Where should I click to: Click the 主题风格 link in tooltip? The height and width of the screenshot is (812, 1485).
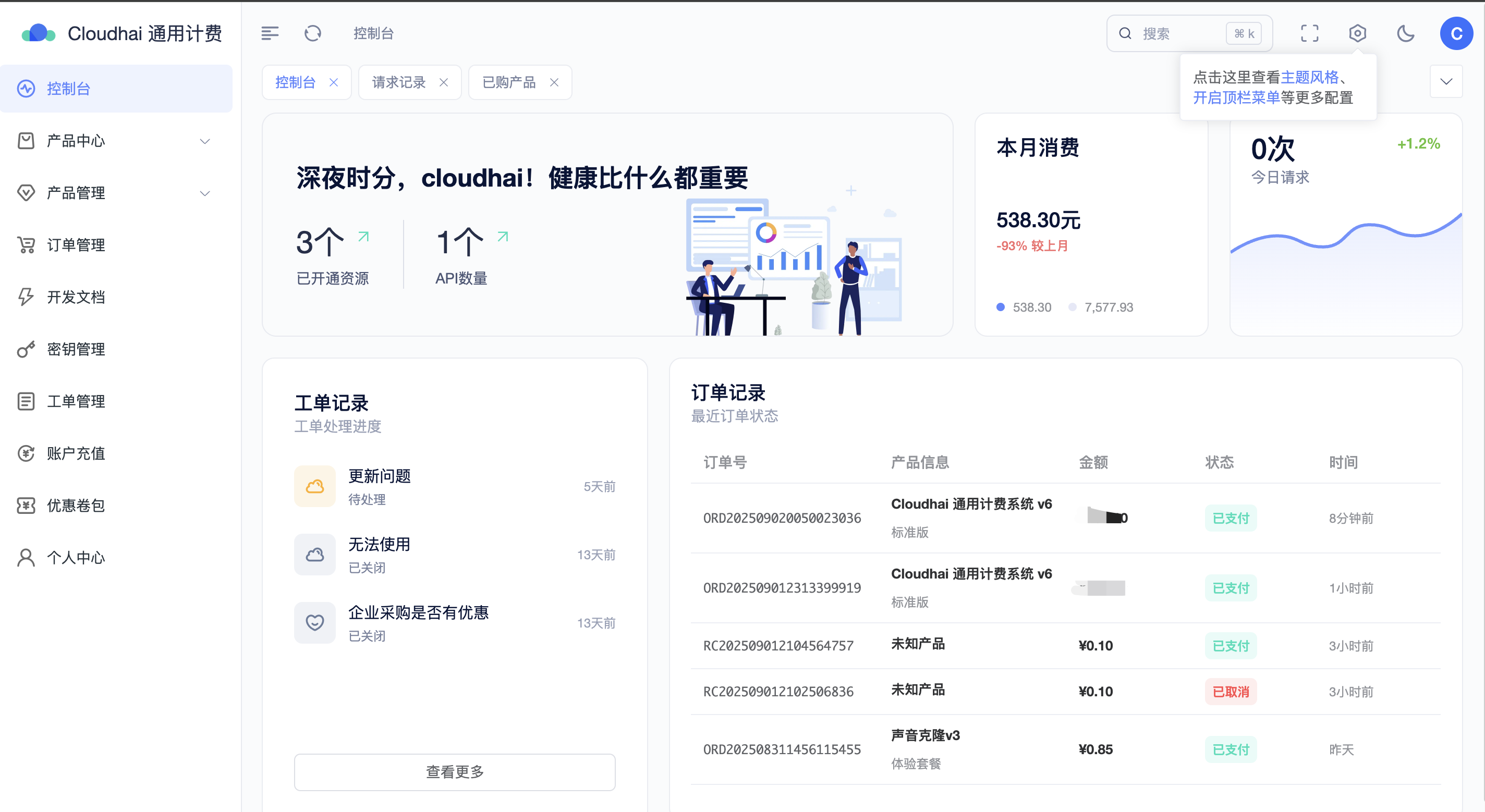coord(1309,77)
